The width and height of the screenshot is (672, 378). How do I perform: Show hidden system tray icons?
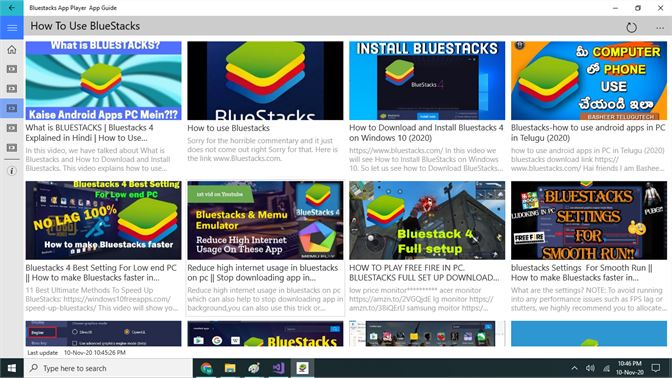pos(575,368)
